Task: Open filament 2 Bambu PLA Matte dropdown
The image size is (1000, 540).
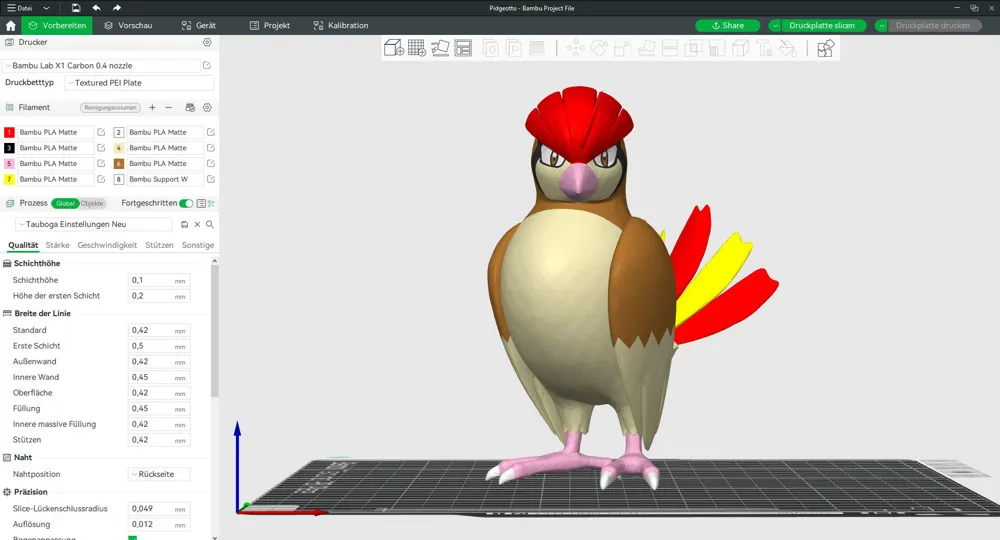Action: [165, 132]
